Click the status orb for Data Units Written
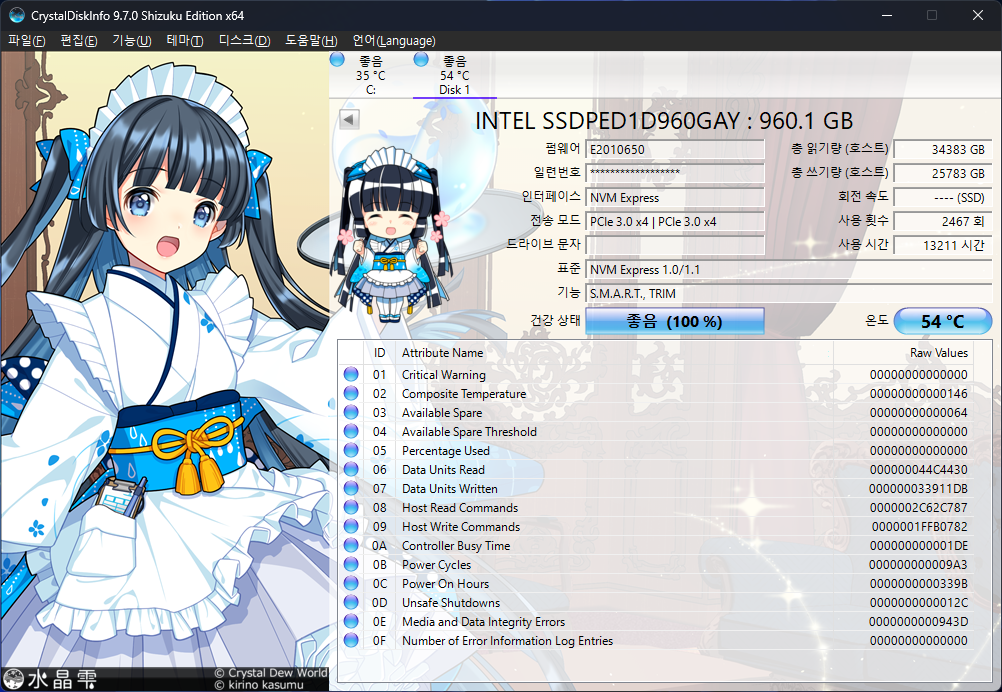The width and height of the screenshot is (1002, 692). [x=351, y=488]
